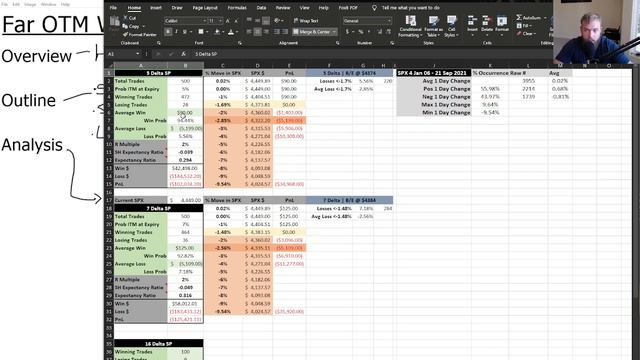Click the Orientation text rotation icon
This screenshot has width=640, height=360.
click(x=278, y=20)
